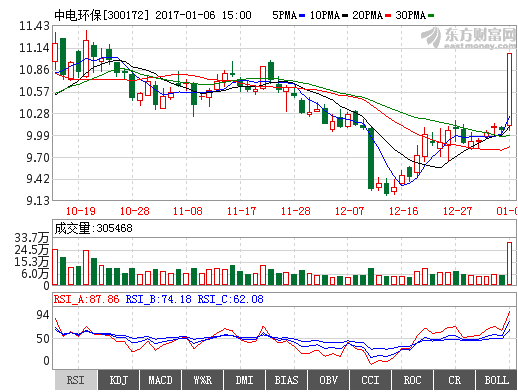
Task: Open the DMI indicator tab
Action: (x=245, y=380)
